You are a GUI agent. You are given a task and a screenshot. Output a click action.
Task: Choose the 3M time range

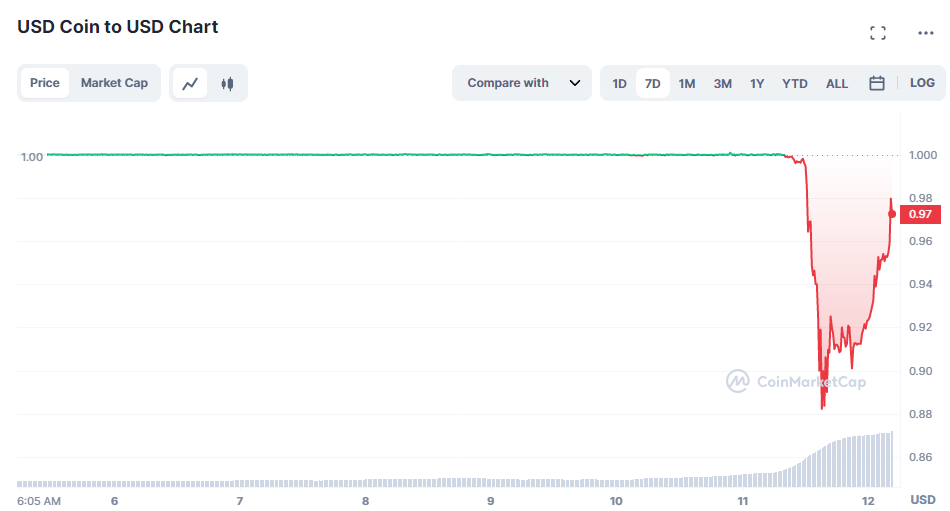[722, 83]
